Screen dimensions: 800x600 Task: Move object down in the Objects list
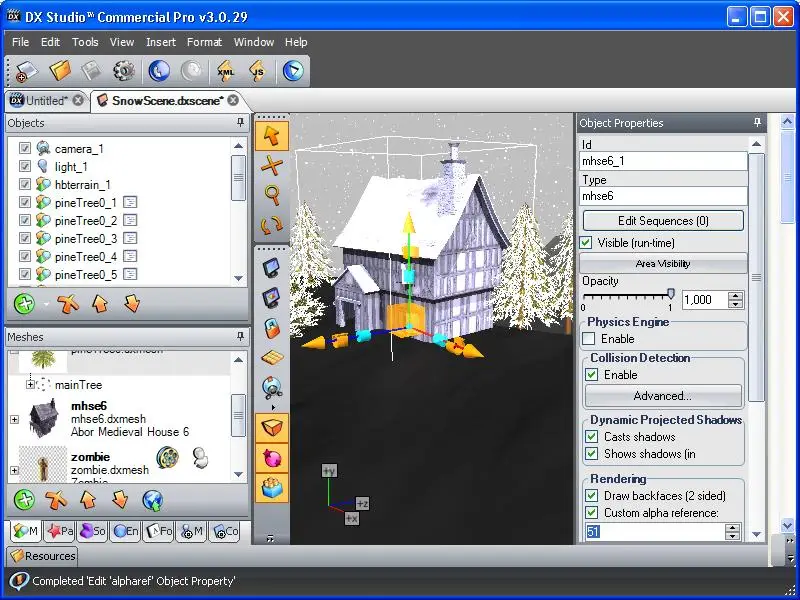click(x=132, y=304)
